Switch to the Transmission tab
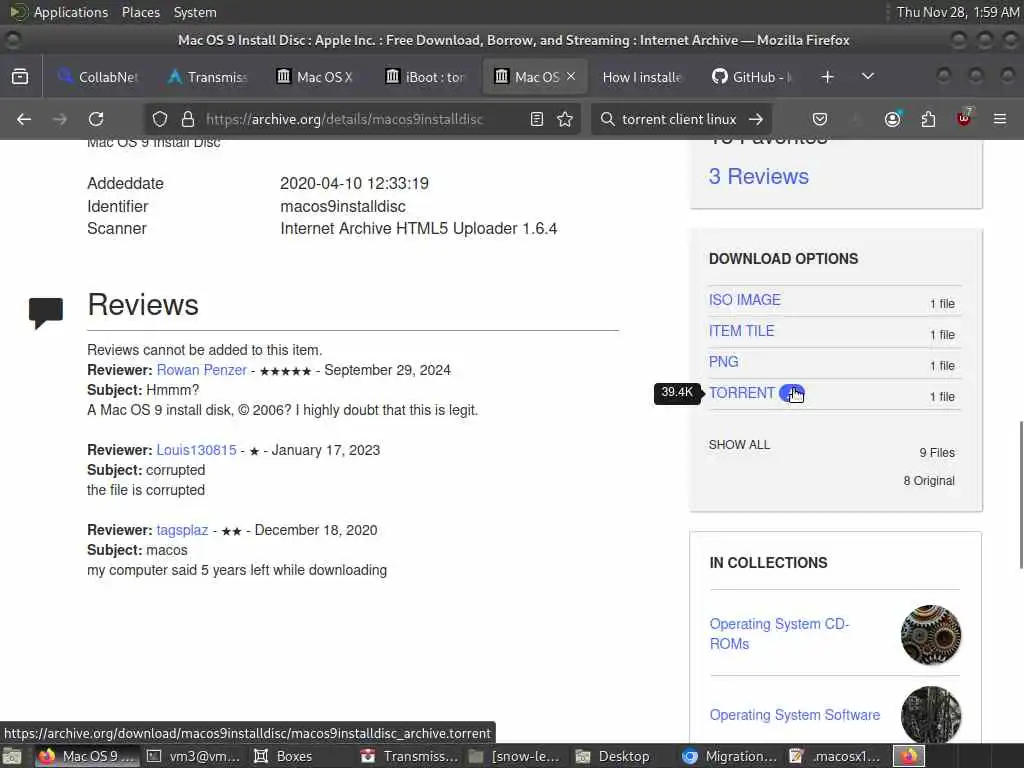This screenshot has width=1024, height=768. (208, 77)
